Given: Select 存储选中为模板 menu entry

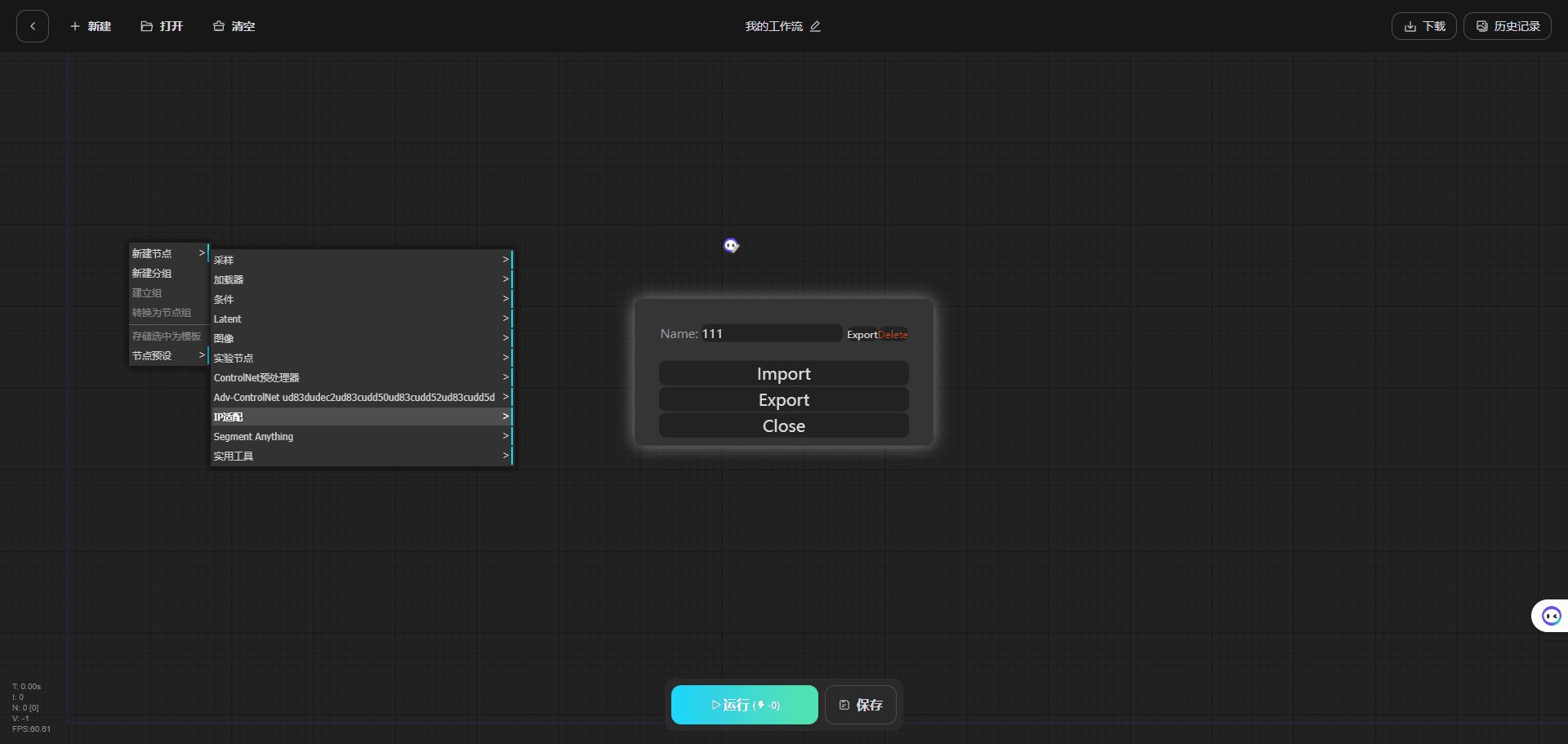Looking at the screenshot, I should tap(168, 336).
